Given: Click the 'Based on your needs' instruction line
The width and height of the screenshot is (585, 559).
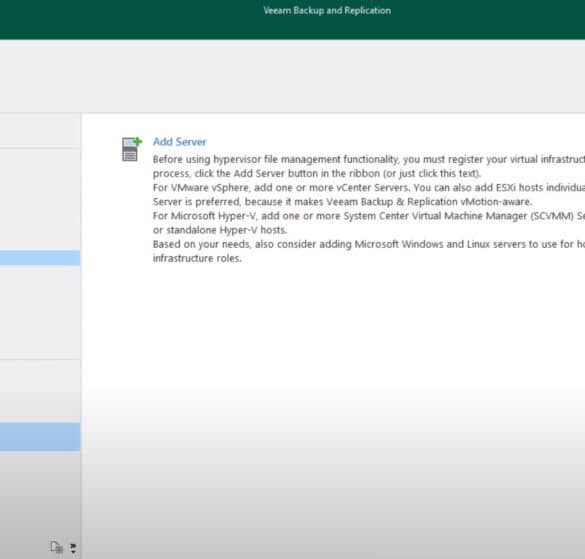Looking at the screenshot, I should [x=369, y=244].
